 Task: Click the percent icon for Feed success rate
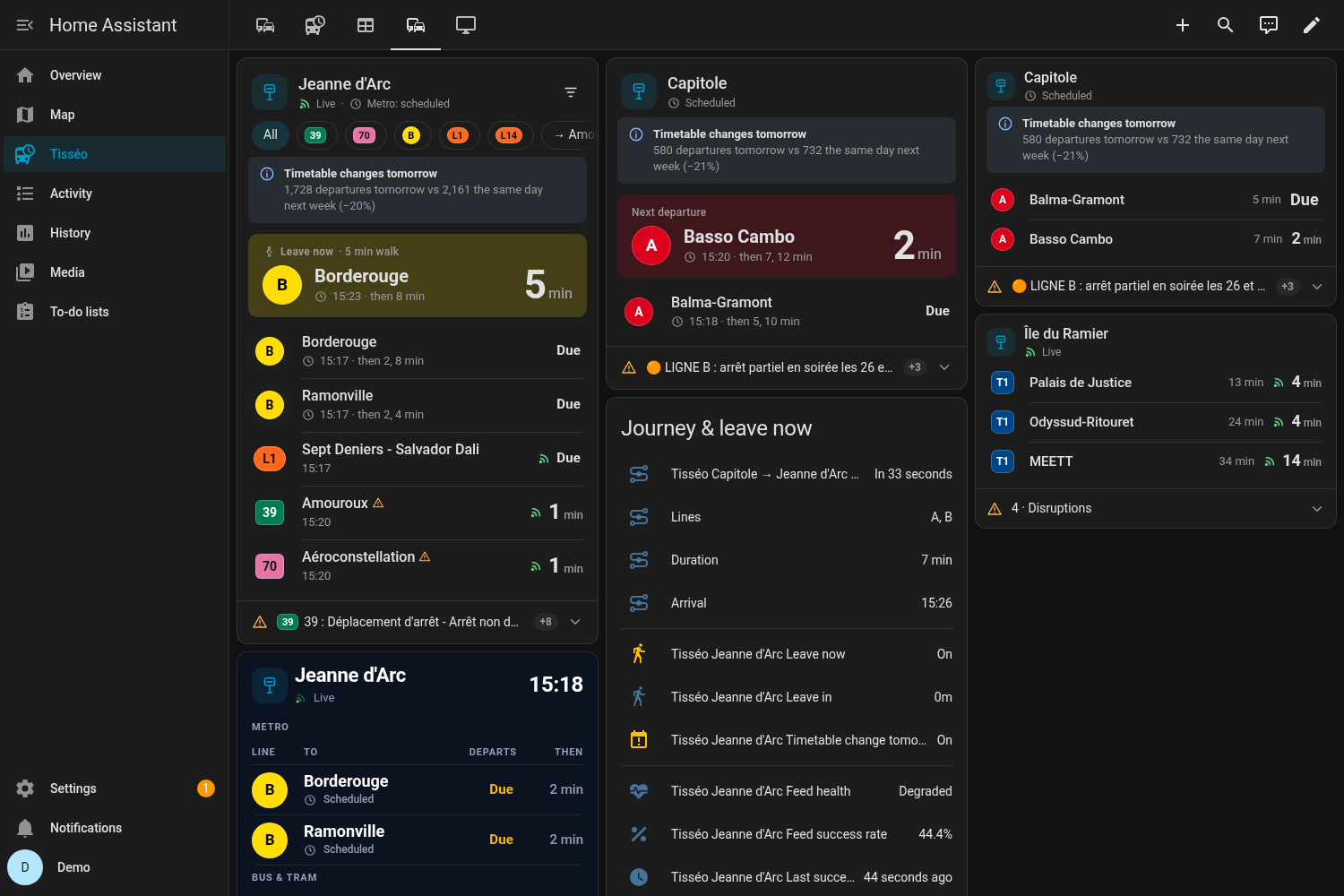tap(639, 834)
